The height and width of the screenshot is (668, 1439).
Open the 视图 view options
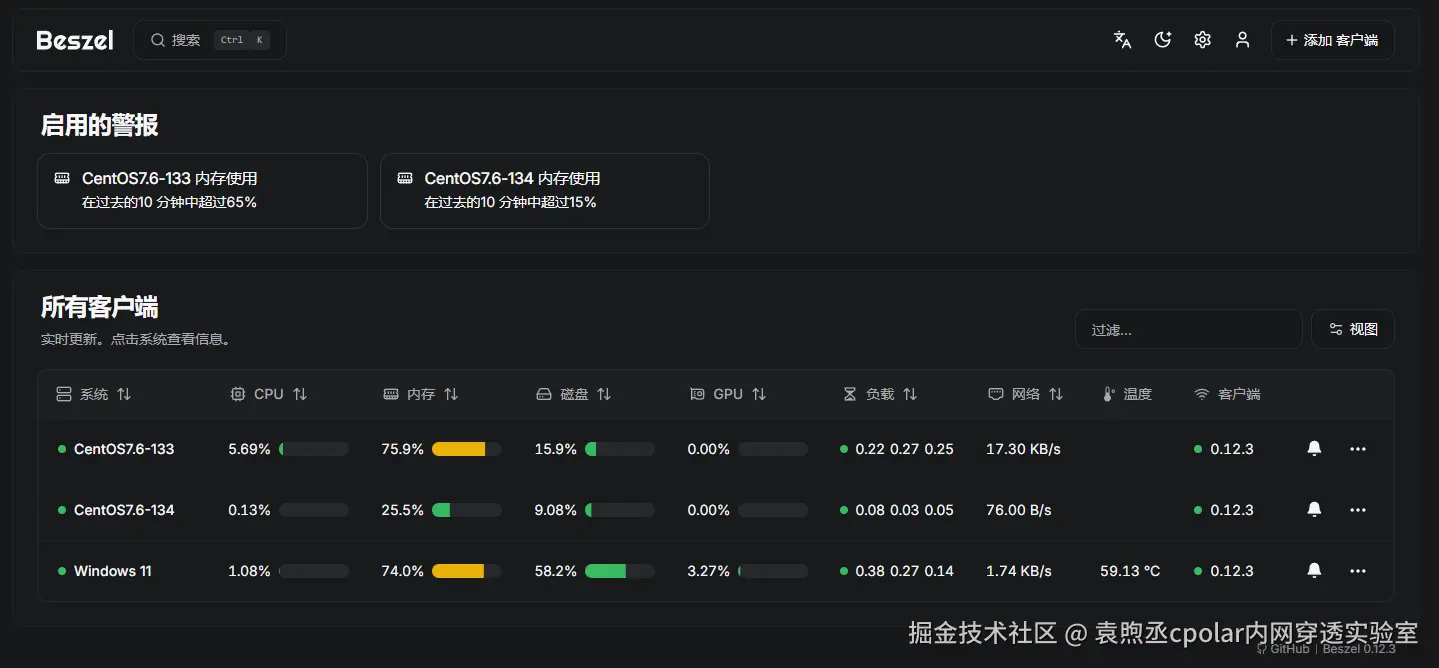pyautogui.click(x=1352, y=329)
